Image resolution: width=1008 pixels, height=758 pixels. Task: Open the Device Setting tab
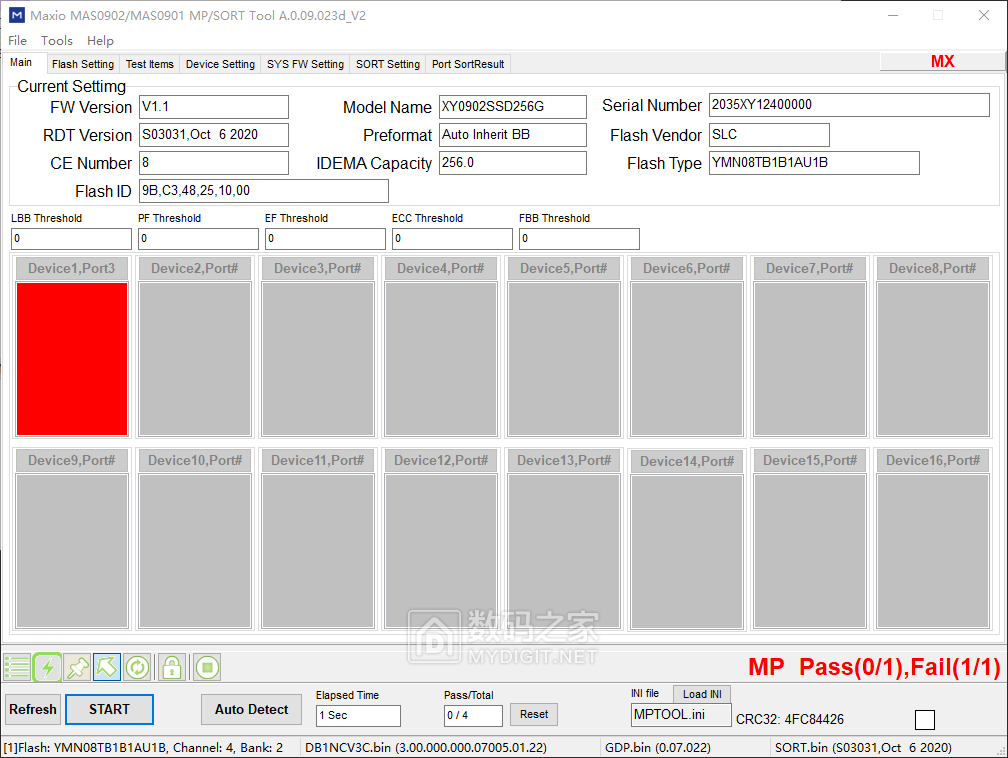click(220, 64)
